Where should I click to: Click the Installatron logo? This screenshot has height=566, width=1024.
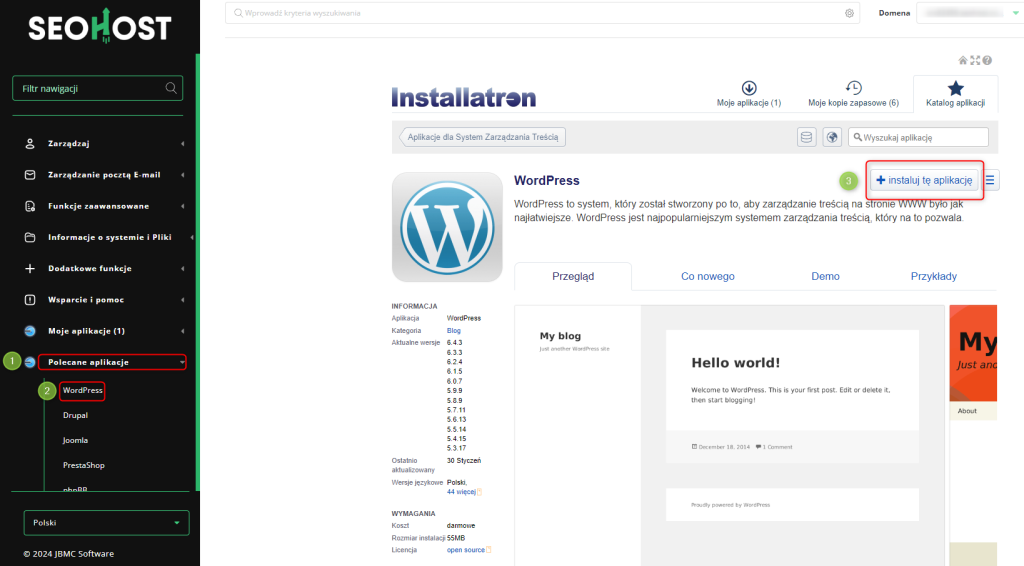pos(464,97)
